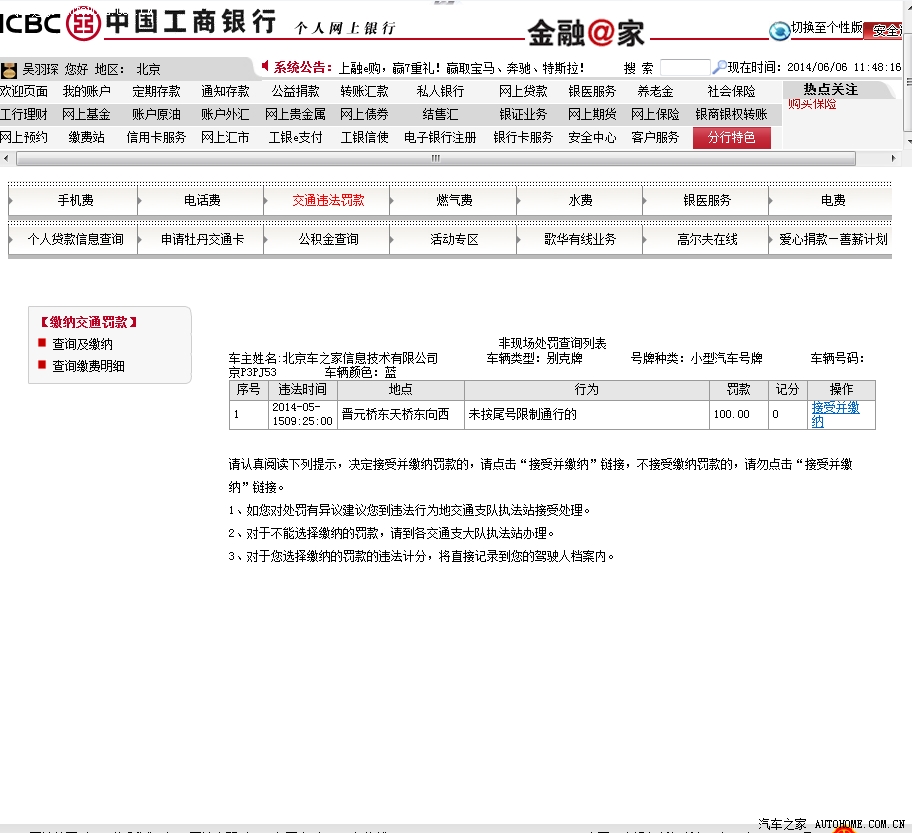The width and height of the screenshot is (912, 833).
Task: Open 工银e支付 menu
Action: [295, 137]
